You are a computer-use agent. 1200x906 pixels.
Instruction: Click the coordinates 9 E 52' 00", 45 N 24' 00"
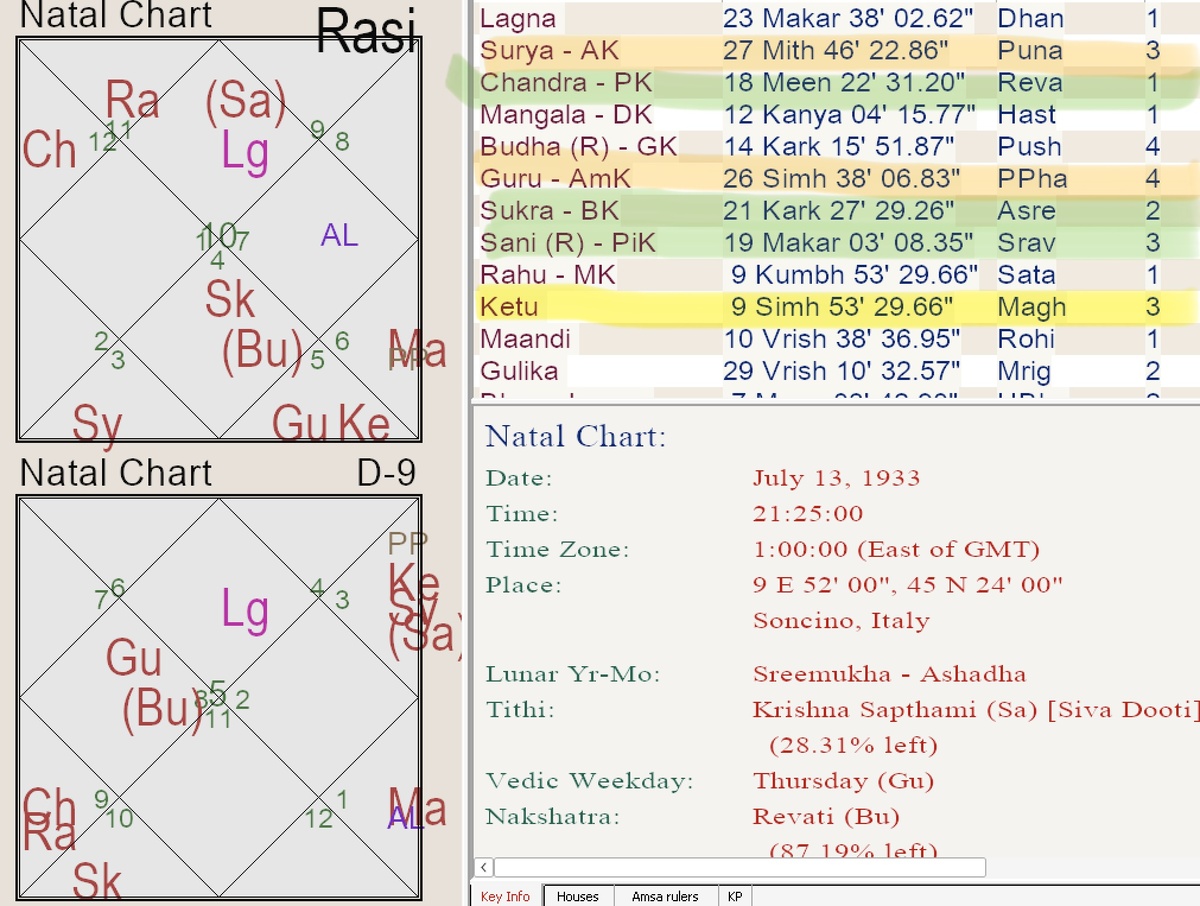click(908, 584)
